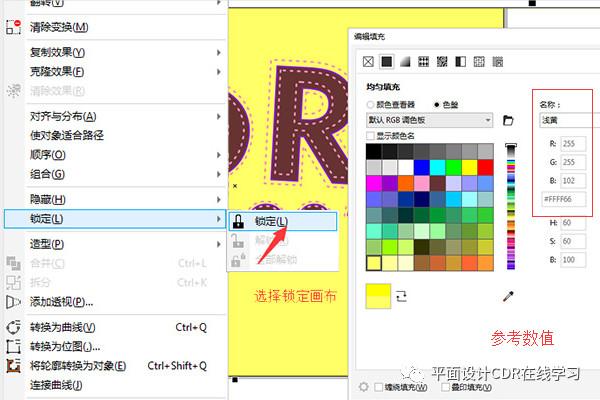Click the 名称 field showing 浅黄
600x400 pixels.
(570, 120)
